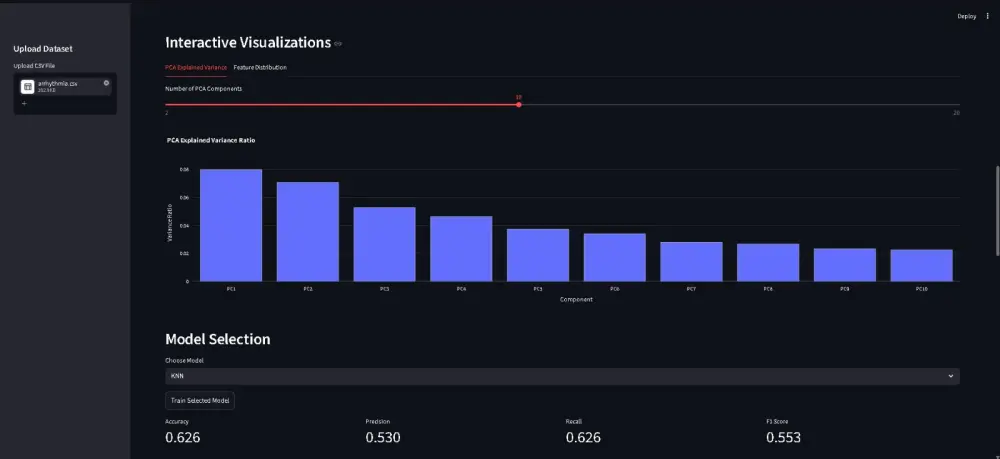Open the Choose Model dropdown showing KNN
Viewport: 1000px width, 459px height.
[562, 376]
